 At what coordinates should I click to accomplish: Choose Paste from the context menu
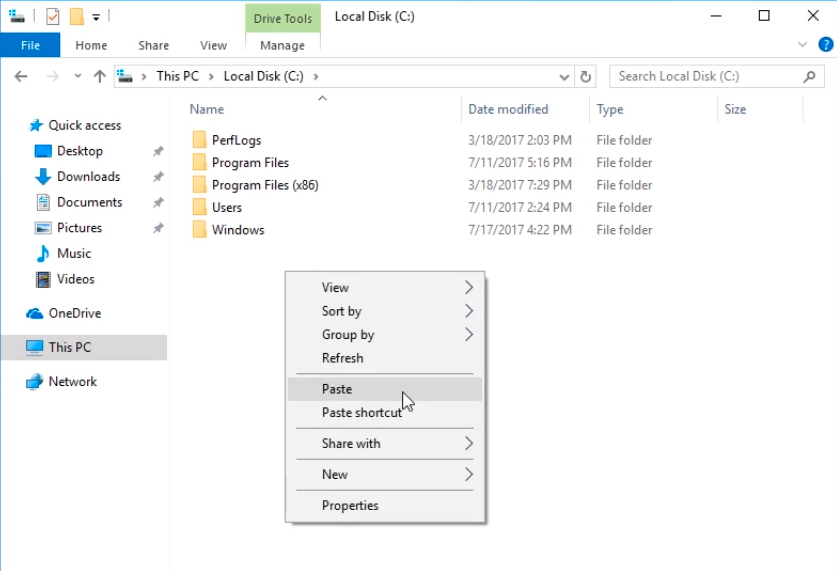click(385, 389)
